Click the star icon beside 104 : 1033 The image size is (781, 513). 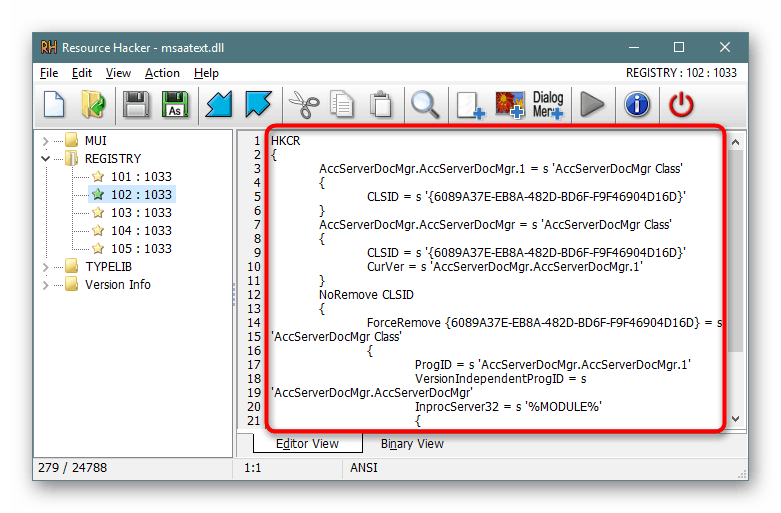(98, 231)
